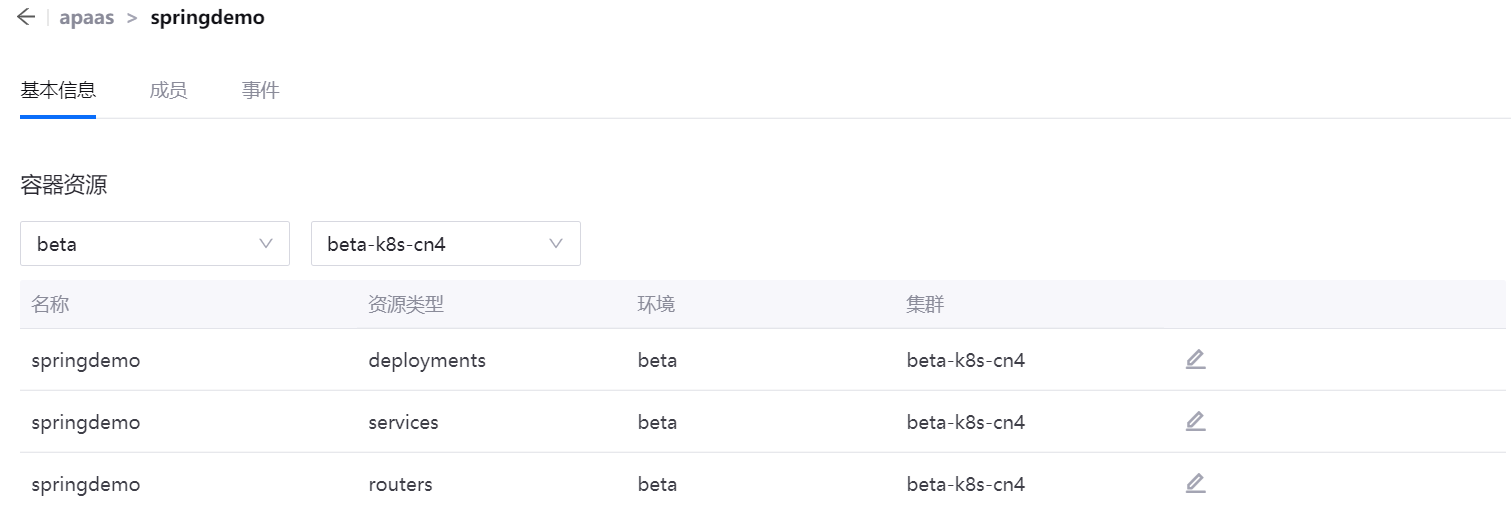Click the routers resource type cell
1511x516 pixels.
click(400, 485)
